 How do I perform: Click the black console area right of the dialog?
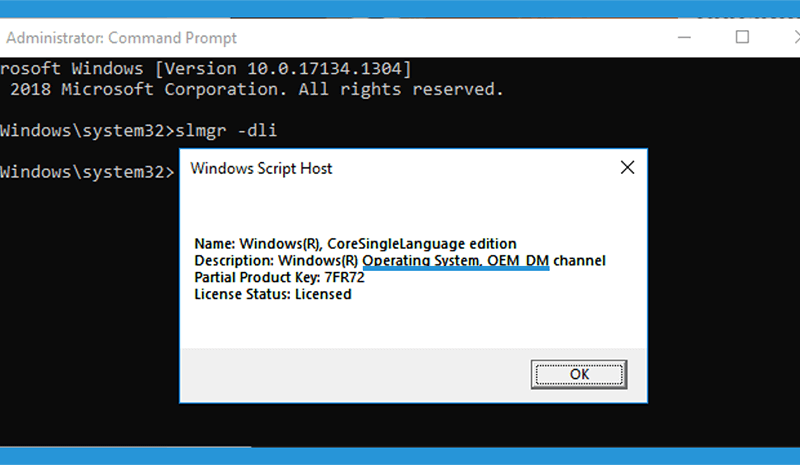tap(724, 276)
